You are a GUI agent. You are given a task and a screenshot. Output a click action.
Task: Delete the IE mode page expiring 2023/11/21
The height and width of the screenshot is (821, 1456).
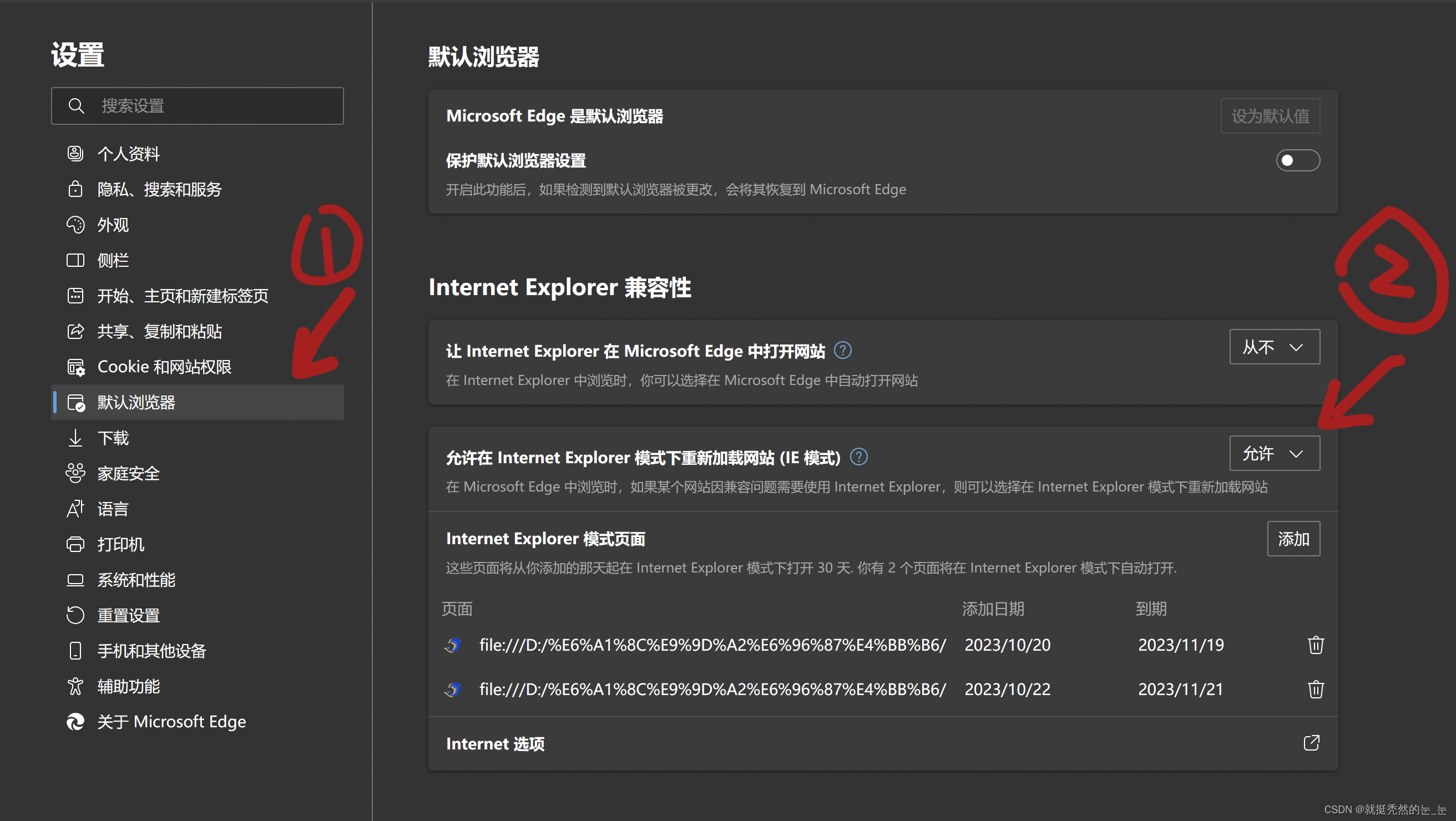(1315, 689)
